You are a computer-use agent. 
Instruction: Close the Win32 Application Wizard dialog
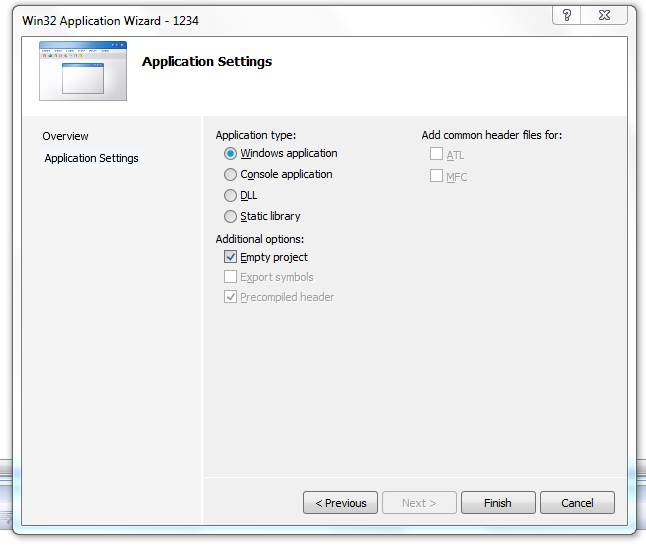pyautogui.click(x=604, y=15)
